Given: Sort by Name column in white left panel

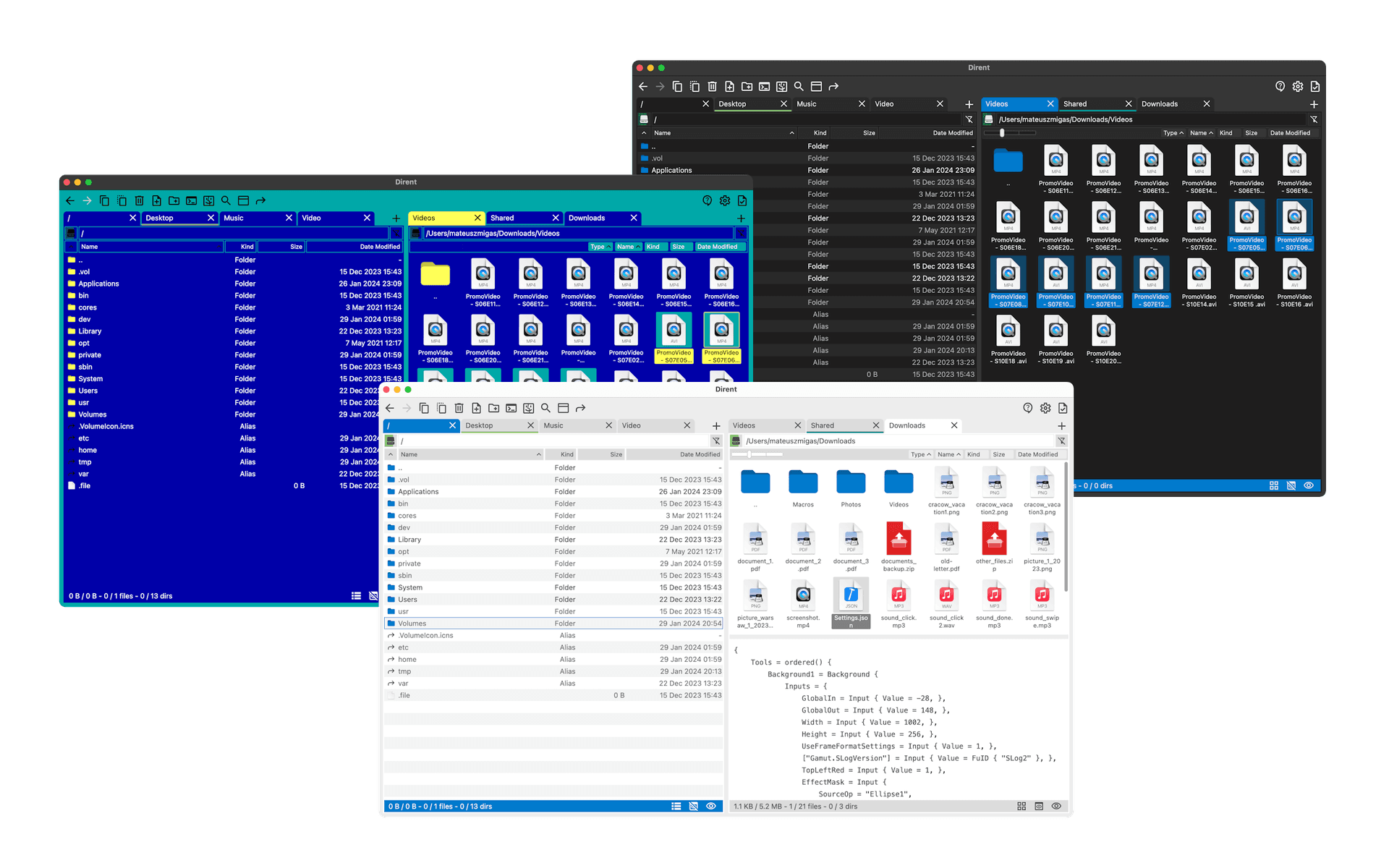Looking at the screenshot, I should [471, 455].
